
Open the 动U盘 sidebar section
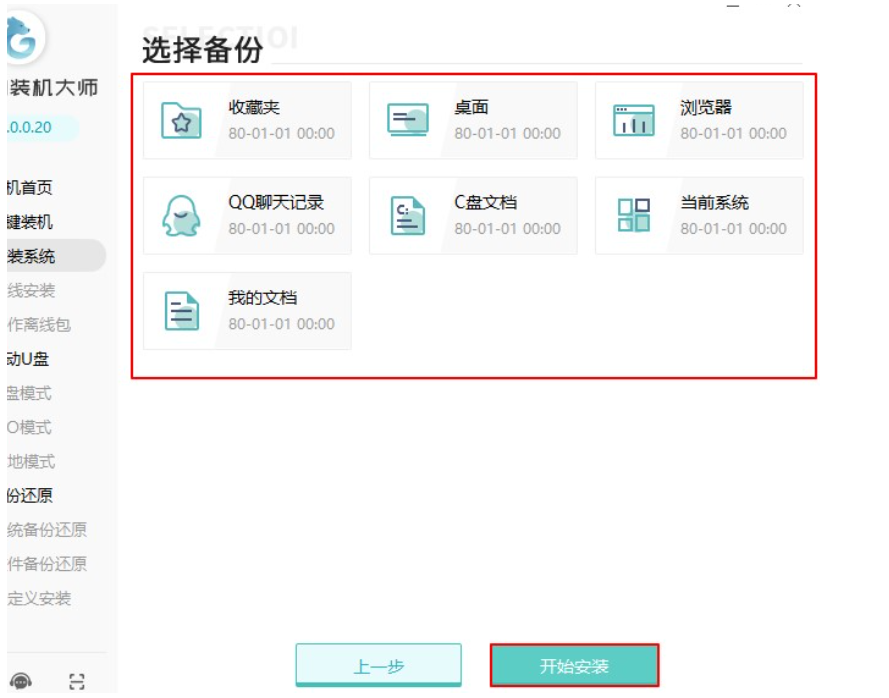[28, 359]
